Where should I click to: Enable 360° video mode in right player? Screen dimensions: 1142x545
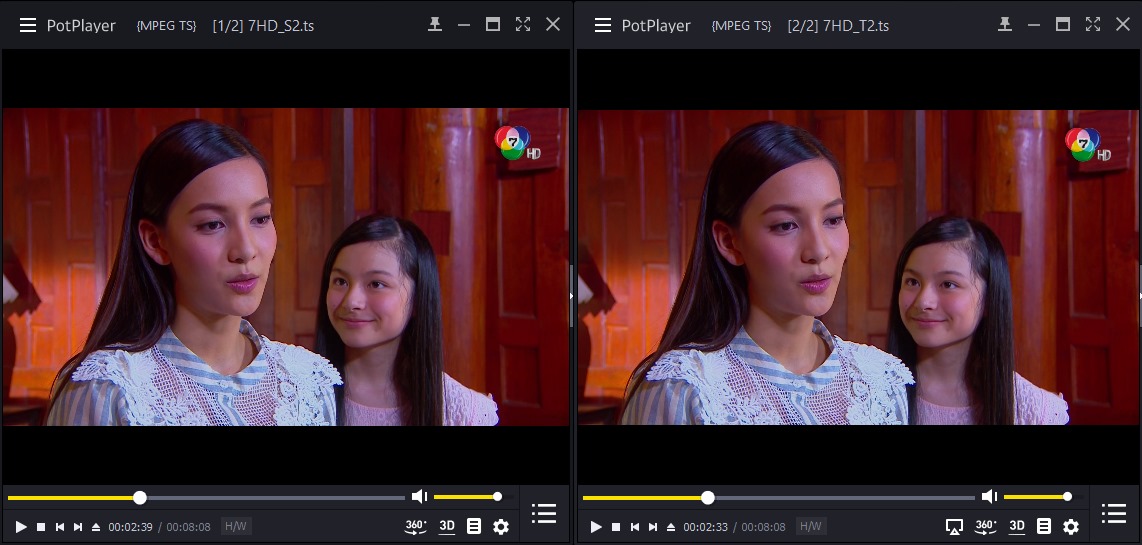(986, 526)
